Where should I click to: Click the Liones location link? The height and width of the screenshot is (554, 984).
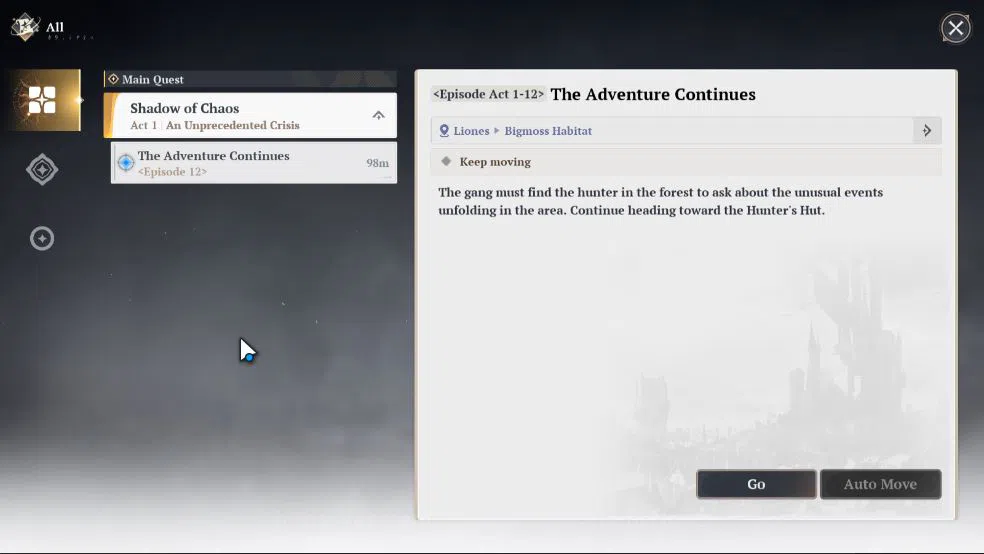click(471, 131)
